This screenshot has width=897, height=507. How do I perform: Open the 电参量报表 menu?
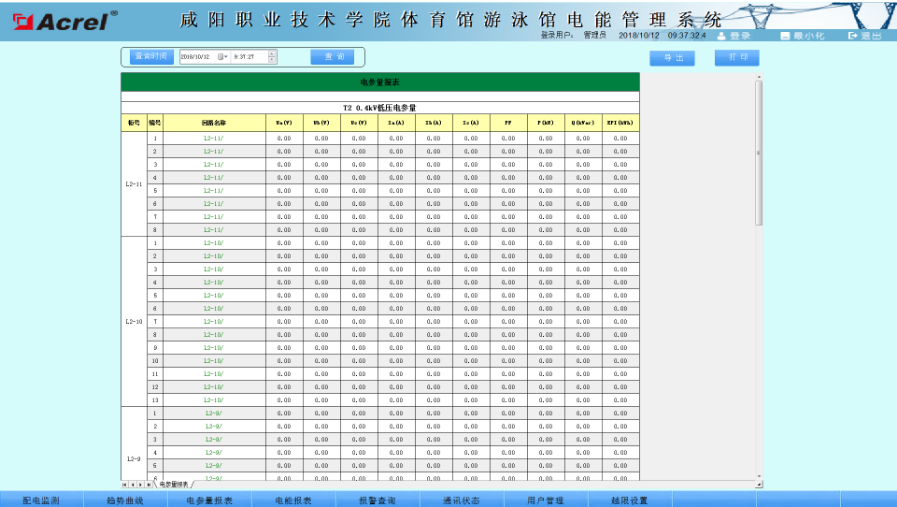(x=209, y=500)
